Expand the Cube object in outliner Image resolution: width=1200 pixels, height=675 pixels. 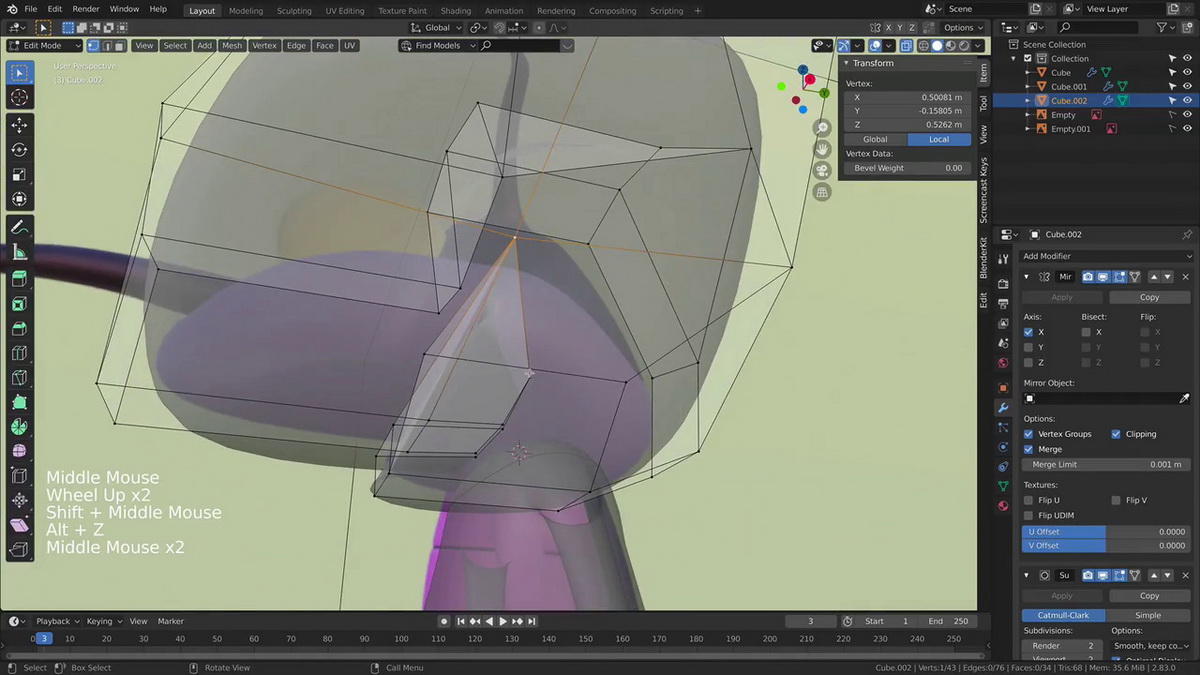[x=1027, y=72]
